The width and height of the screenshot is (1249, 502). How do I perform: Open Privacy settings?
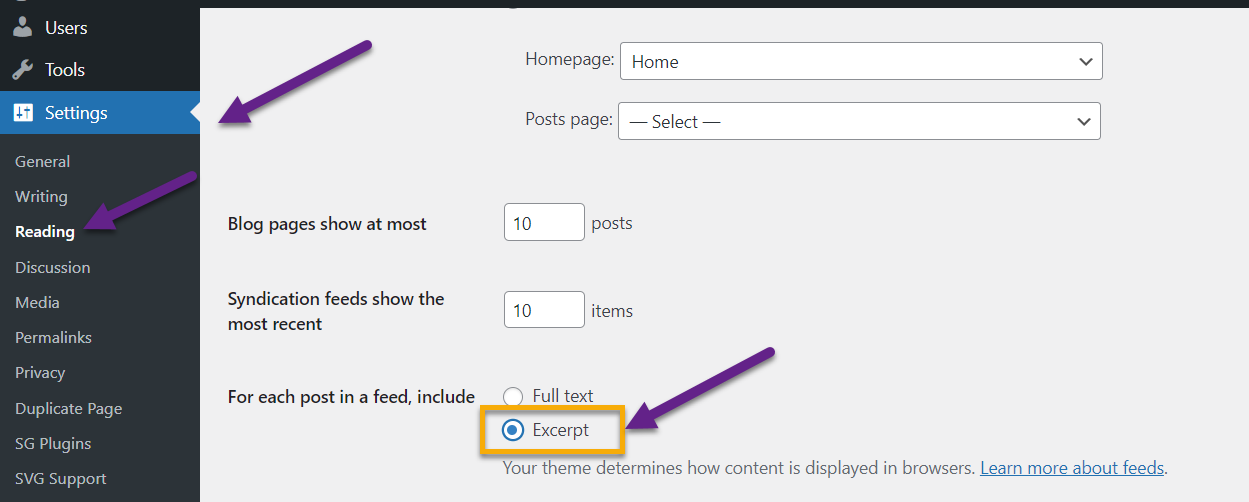40,372
